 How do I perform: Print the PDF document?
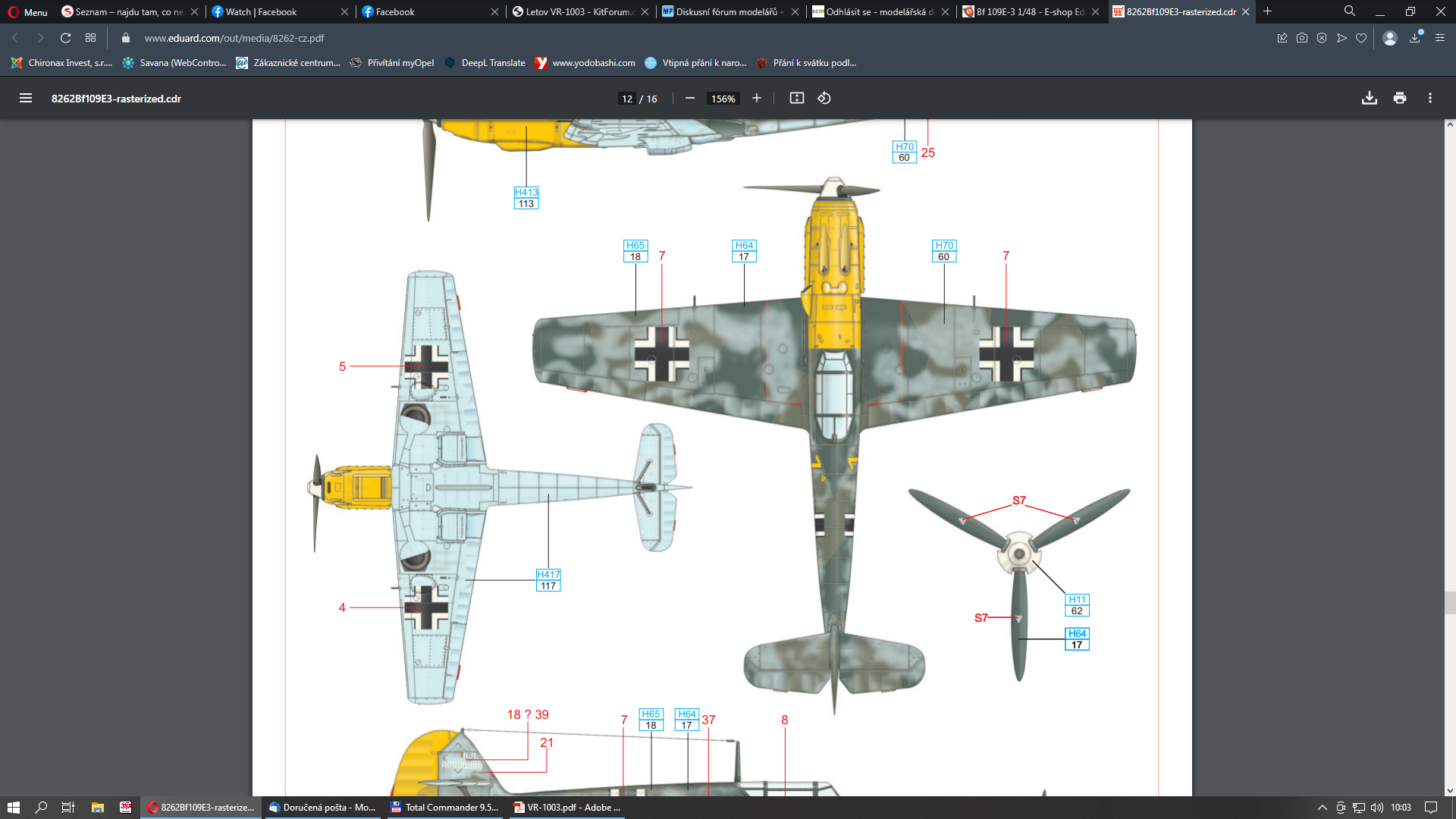1400,99
